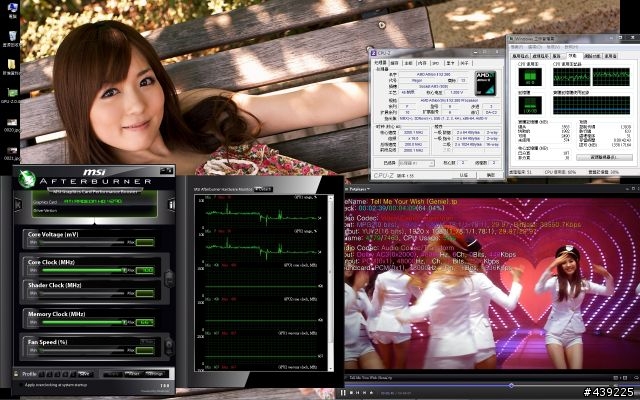This screenshot has width=640, height=400.
Task: Switch to Task Manager 網路功能 (Networking) tab
Action: click(x=592, y=56)
